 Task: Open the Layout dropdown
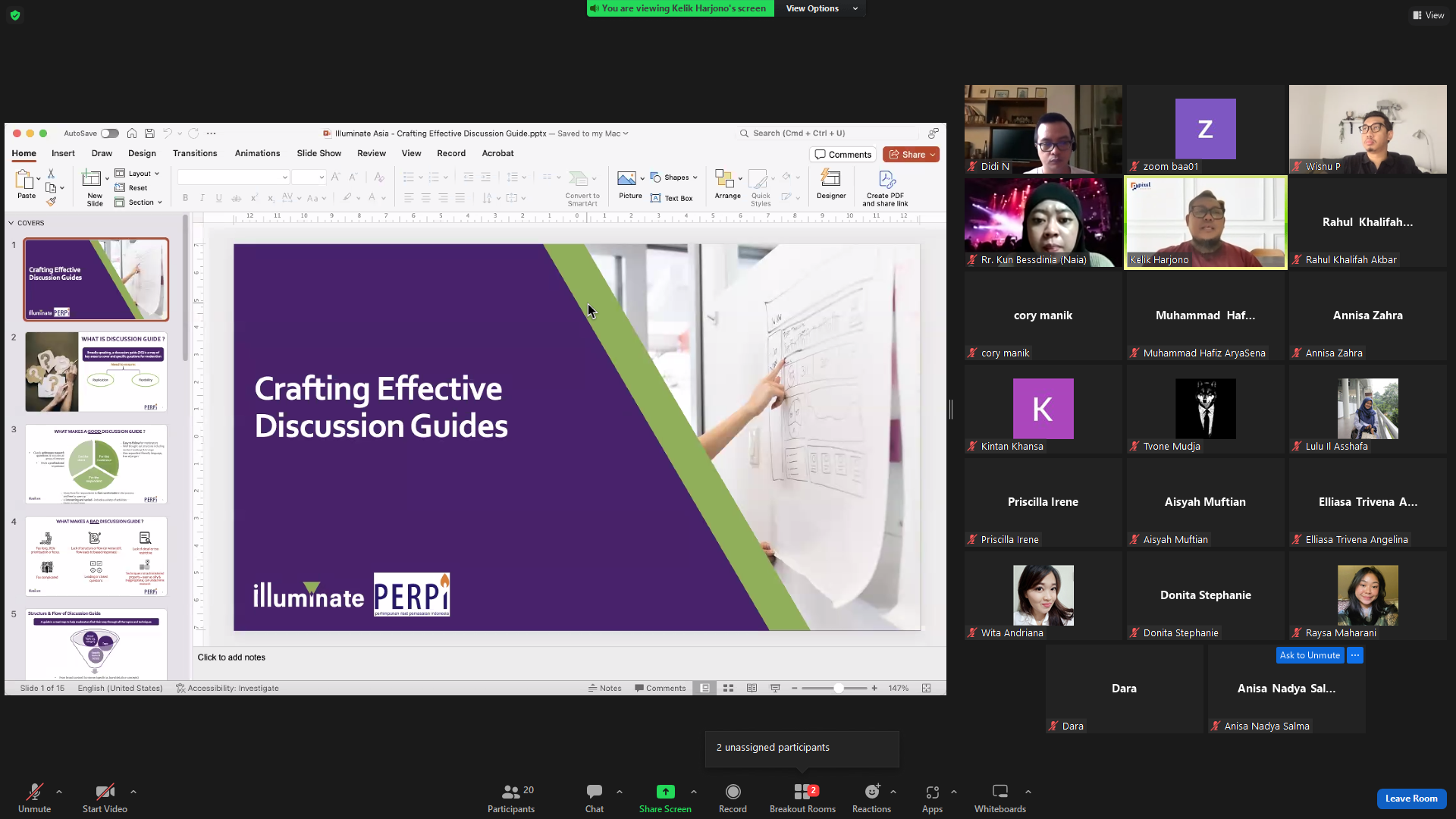tap(137, 174)
